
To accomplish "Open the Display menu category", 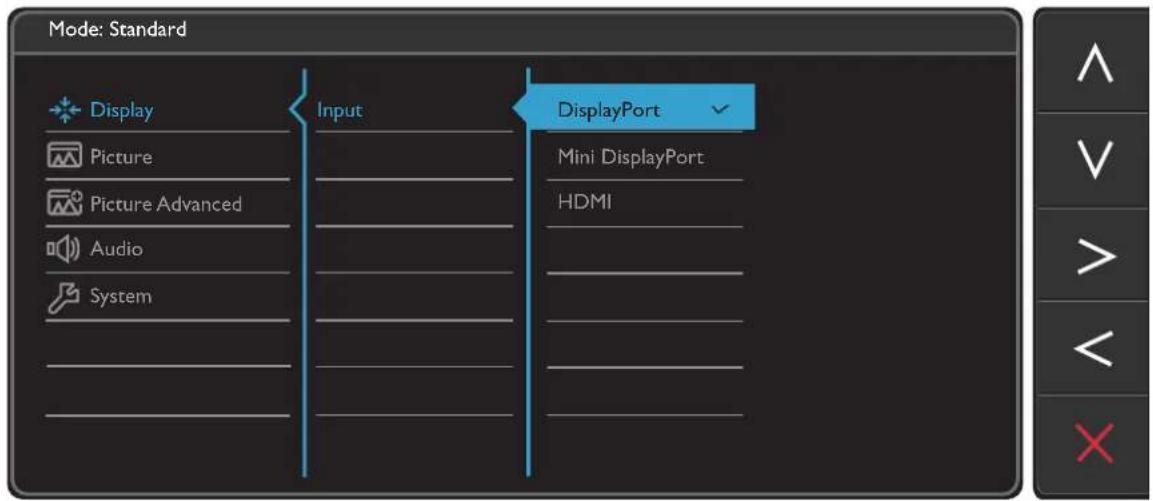I will (x=168, y=111).
